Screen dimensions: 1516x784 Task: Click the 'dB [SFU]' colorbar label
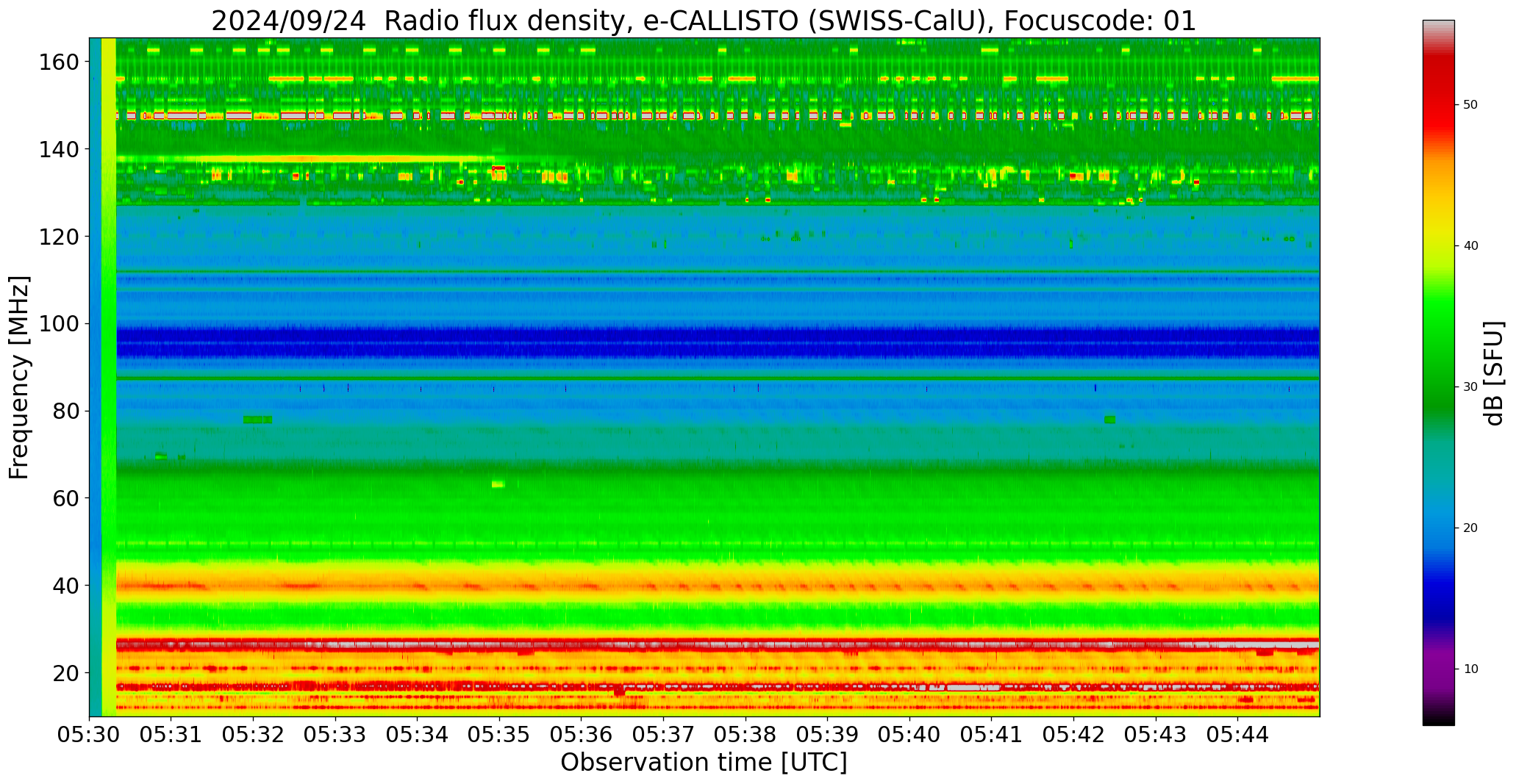pos(1495,373)
